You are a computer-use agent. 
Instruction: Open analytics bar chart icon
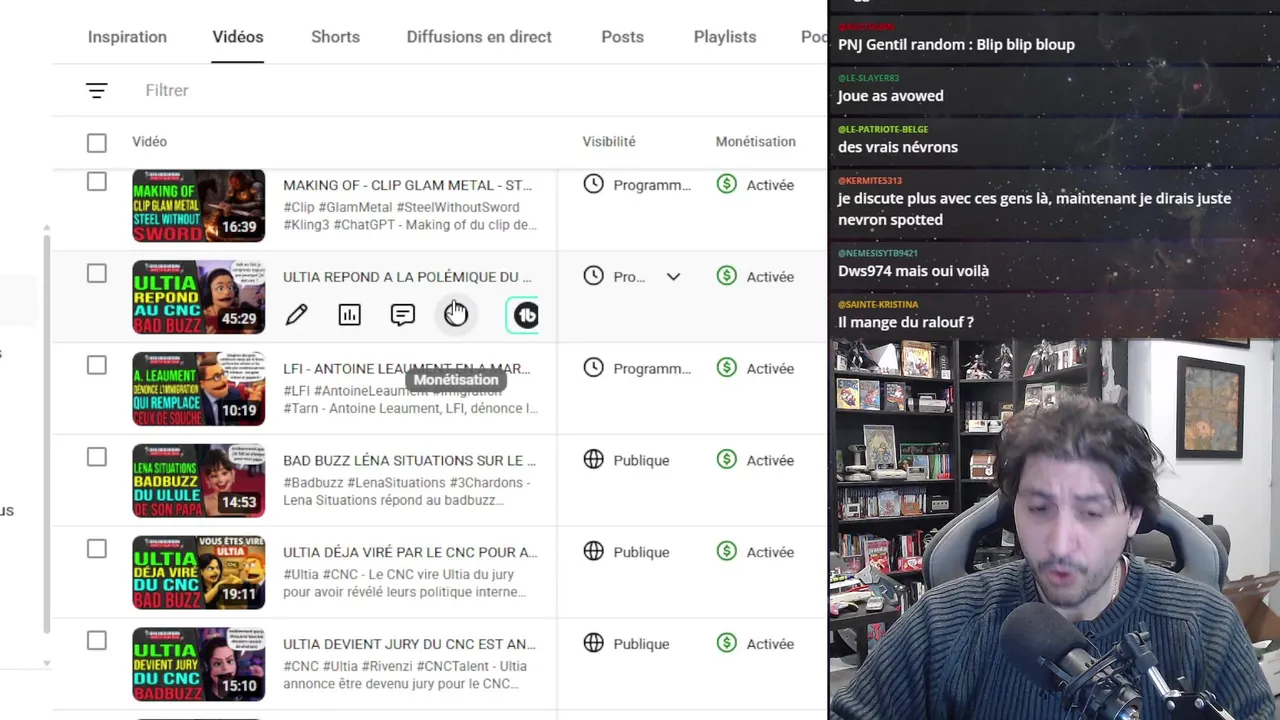coord(349,315)
